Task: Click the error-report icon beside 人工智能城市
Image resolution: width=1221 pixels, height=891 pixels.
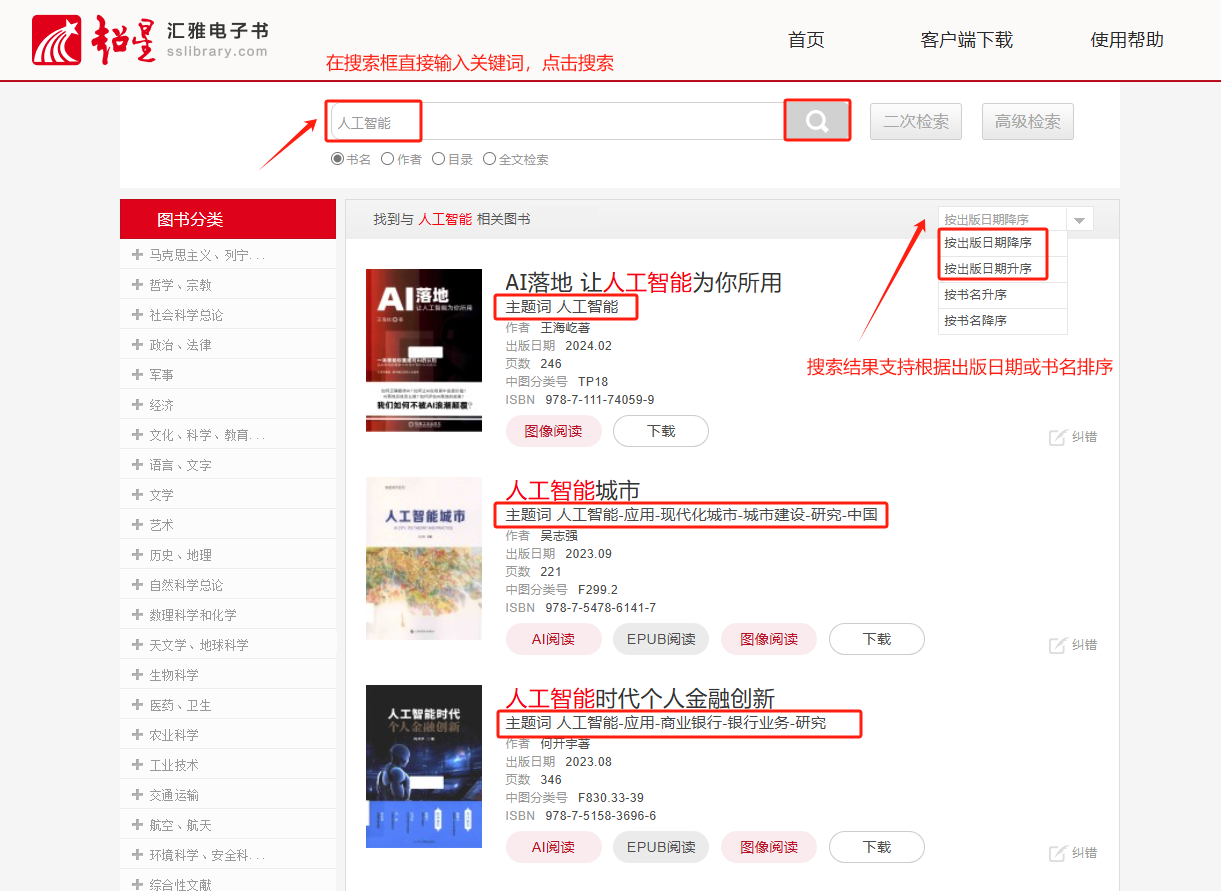Action: [x=1057, y=645]
